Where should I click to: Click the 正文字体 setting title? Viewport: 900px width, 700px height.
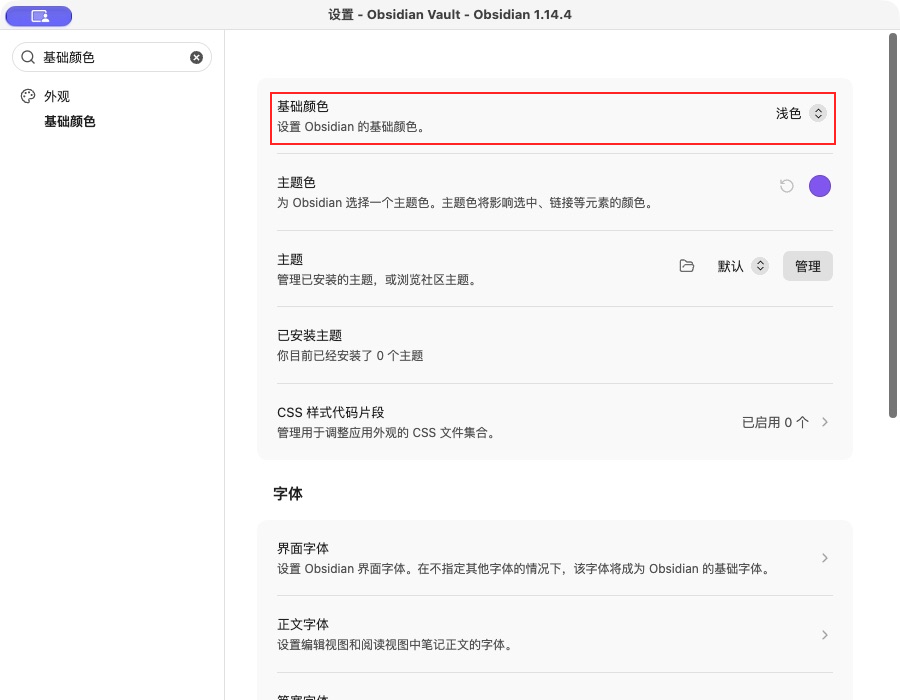(302, 624)
